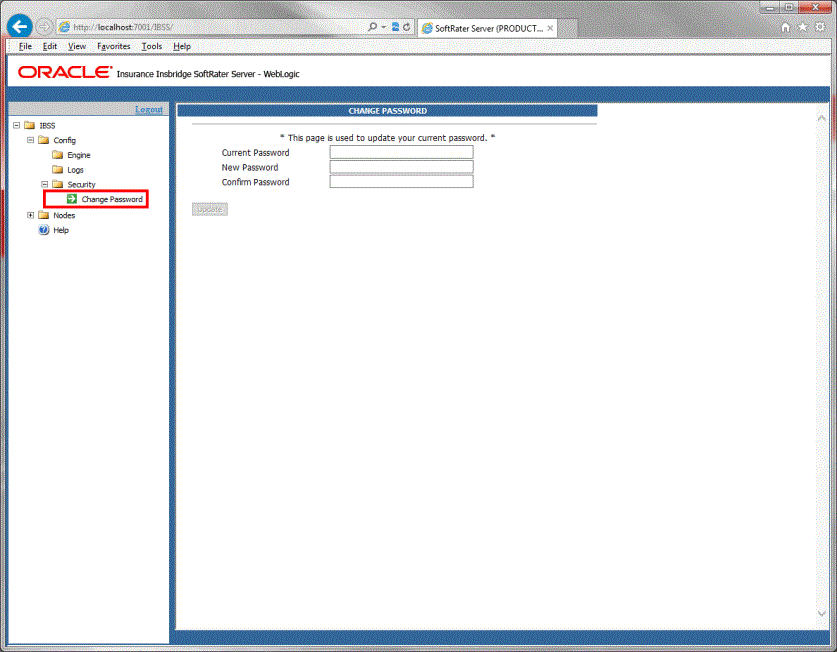Click the page icon in address bar
The height and width of the screenshot is (652, 837).
point(65,27)
